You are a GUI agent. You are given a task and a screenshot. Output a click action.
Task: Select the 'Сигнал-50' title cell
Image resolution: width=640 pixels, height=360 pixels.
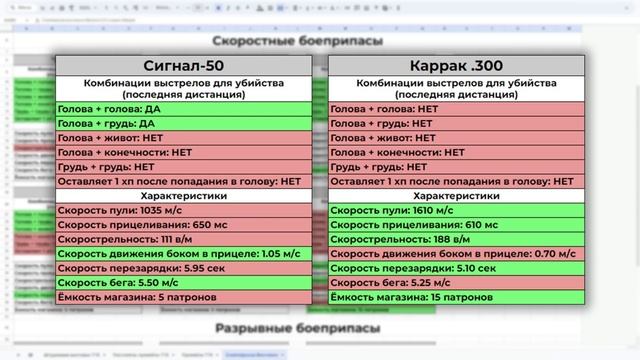[184, 66]
